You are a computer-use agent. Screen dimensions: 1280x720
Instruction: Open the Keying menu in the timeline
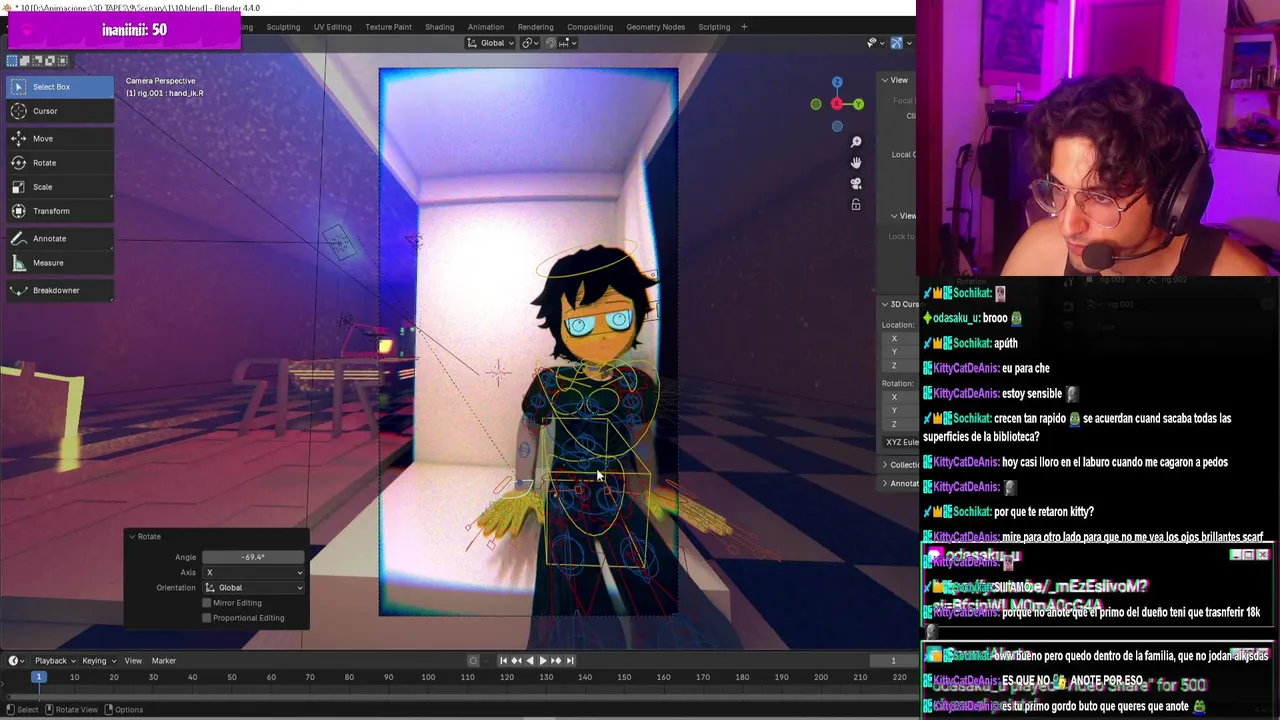coord(97,660)
